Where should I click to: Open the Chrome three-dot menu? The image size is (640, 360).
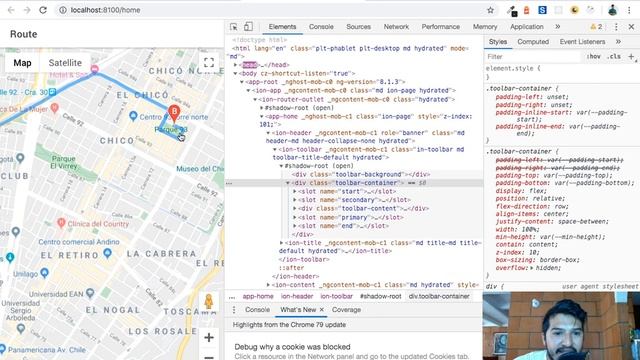pyautogui.click(x=629, y=10)
